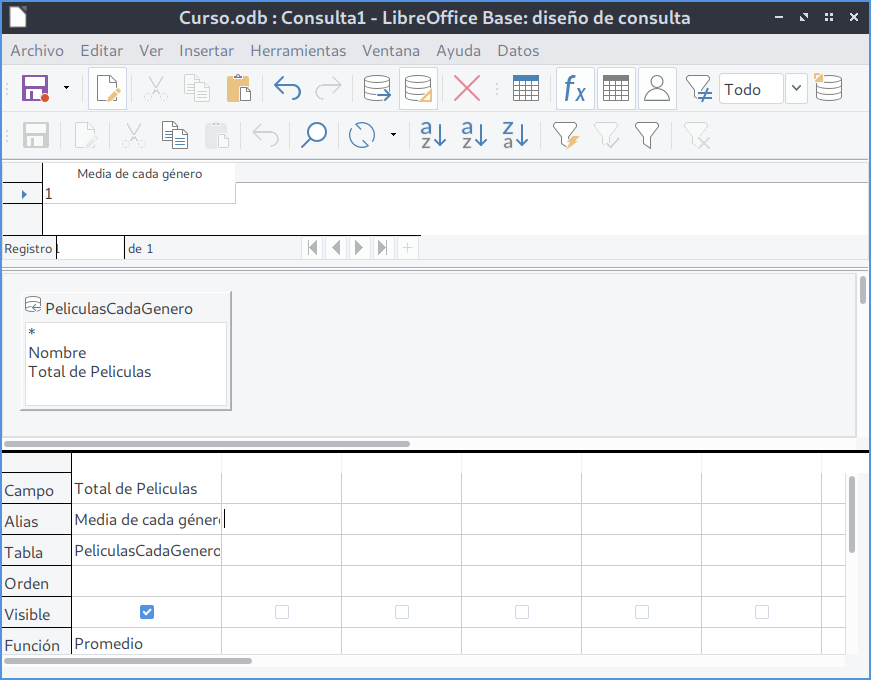This screenshot has width=871, height=680.
Task: Open Ventana menu
Action: pyautogui.click(x=391, y=51)
